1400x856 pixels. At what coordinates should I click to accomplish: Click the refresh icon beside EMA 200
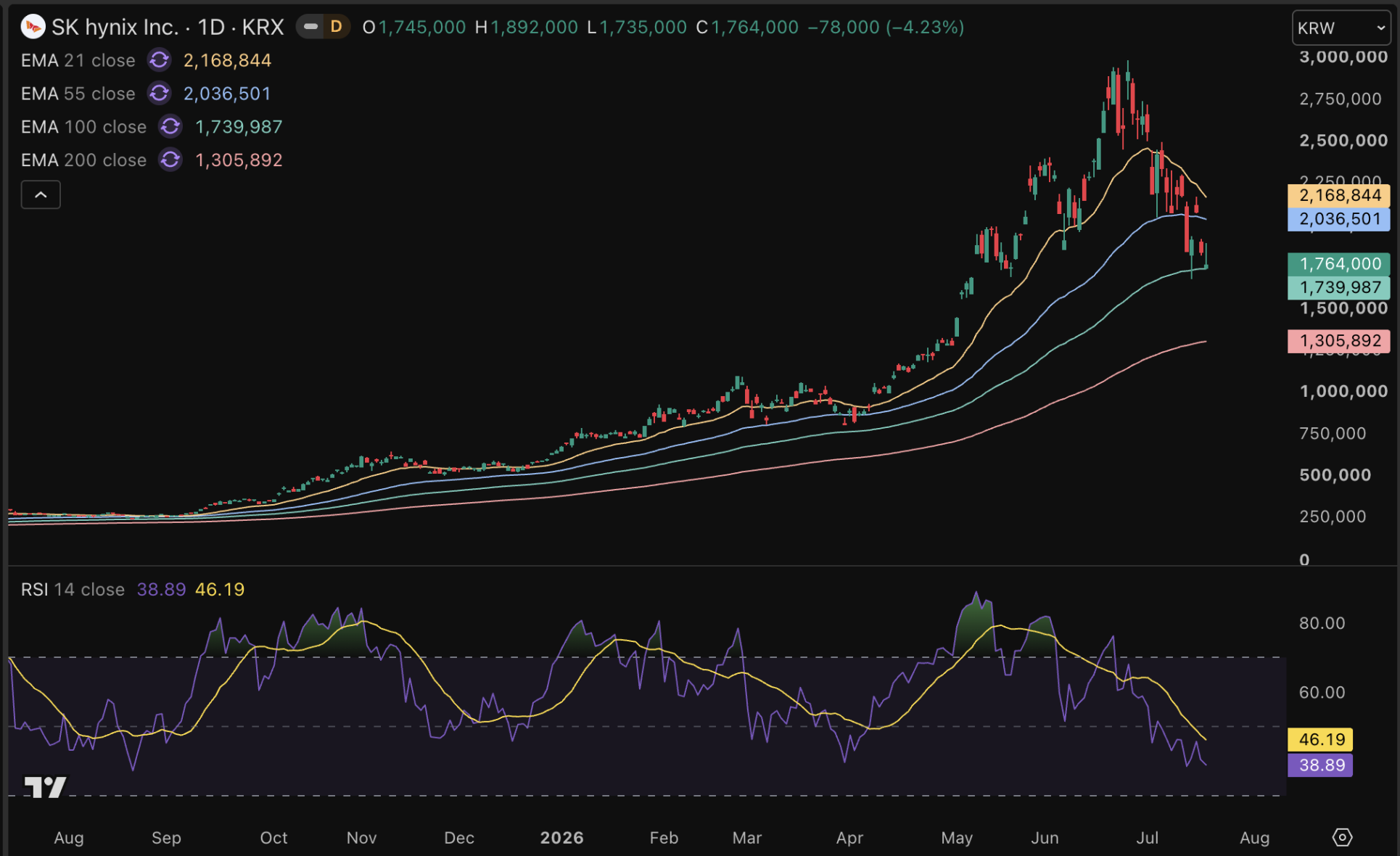coord(170,160)
